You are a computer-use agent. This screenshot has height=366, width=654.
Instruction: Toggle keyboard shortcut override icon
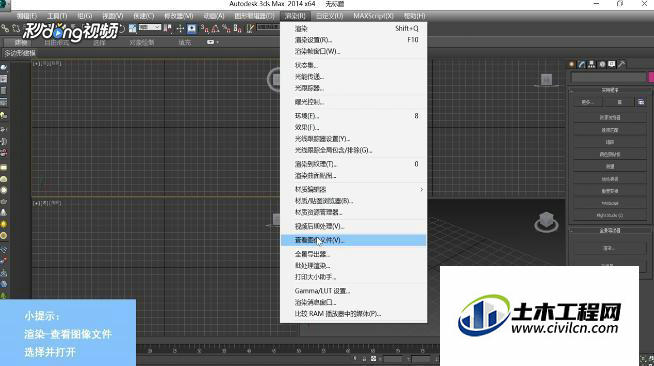191,28
